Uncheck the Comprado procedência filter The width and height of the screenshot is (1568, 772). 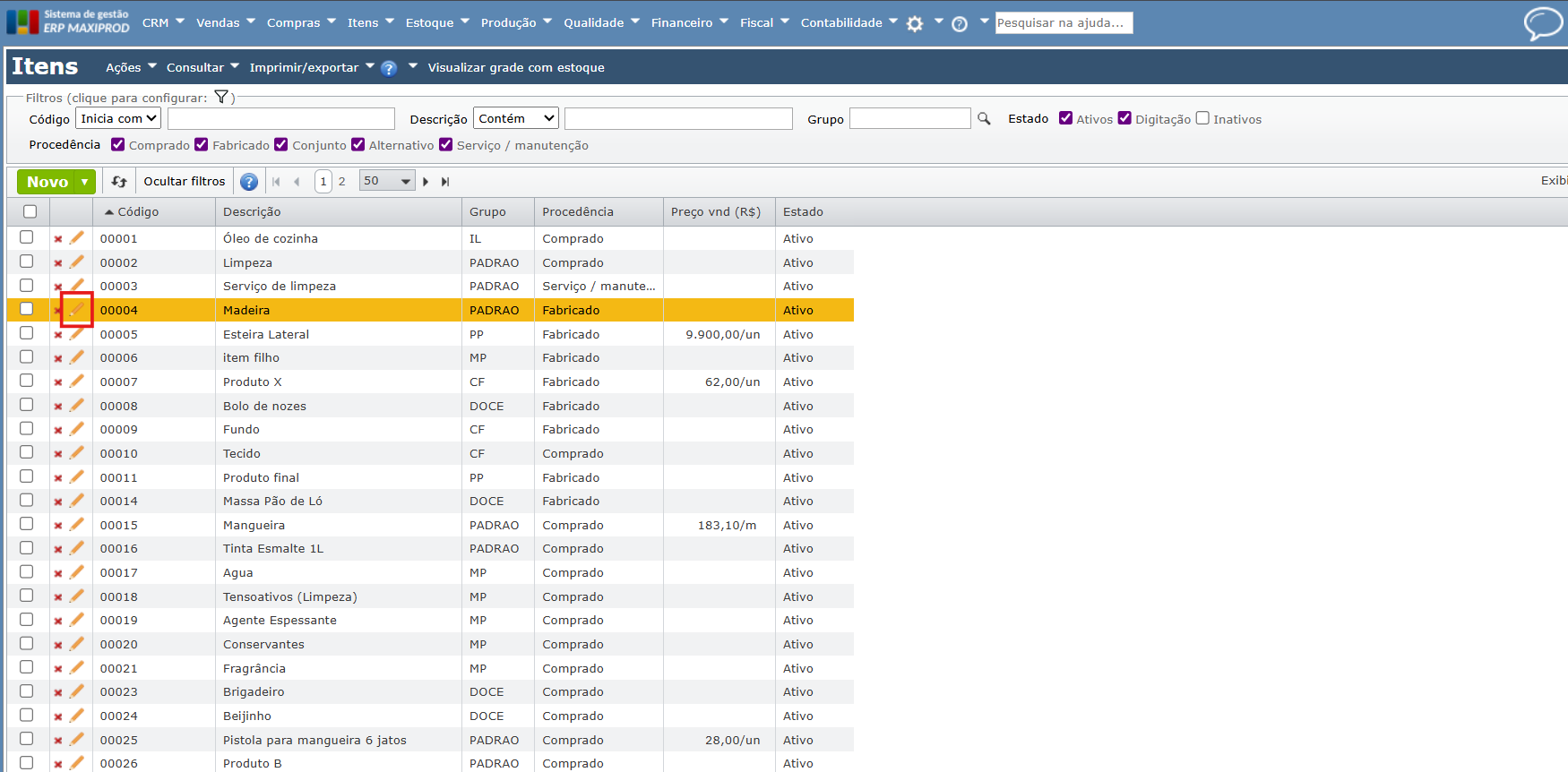tap(118, 144)
